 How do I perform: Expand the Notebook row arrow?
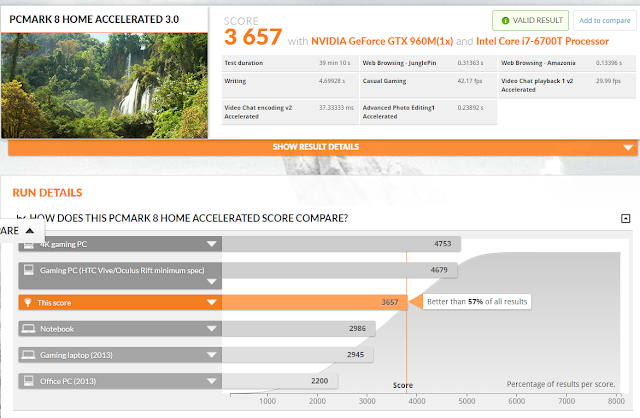click(211, 329)
